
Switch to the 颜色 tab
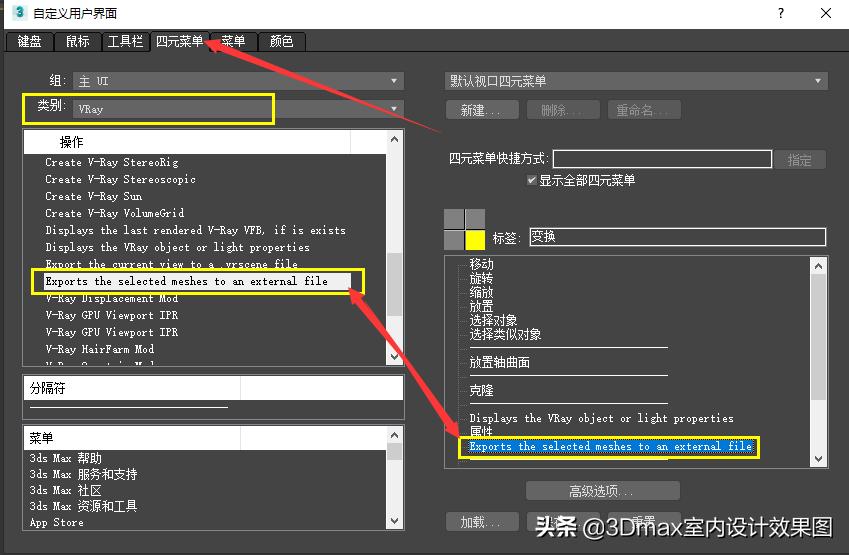[x=281, y=42]
